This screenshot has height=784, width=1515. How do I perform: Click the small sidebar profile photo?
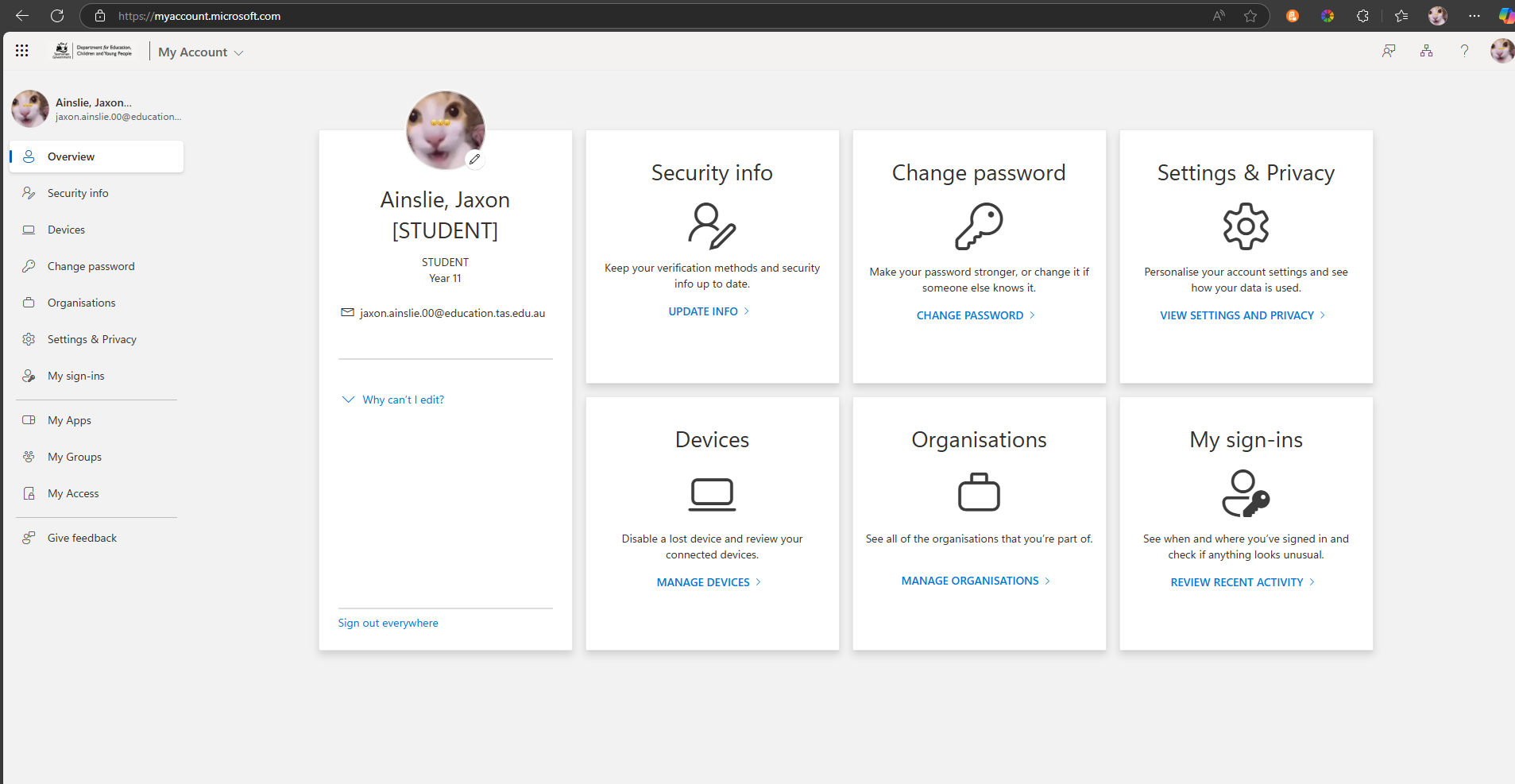pos(30,109)
